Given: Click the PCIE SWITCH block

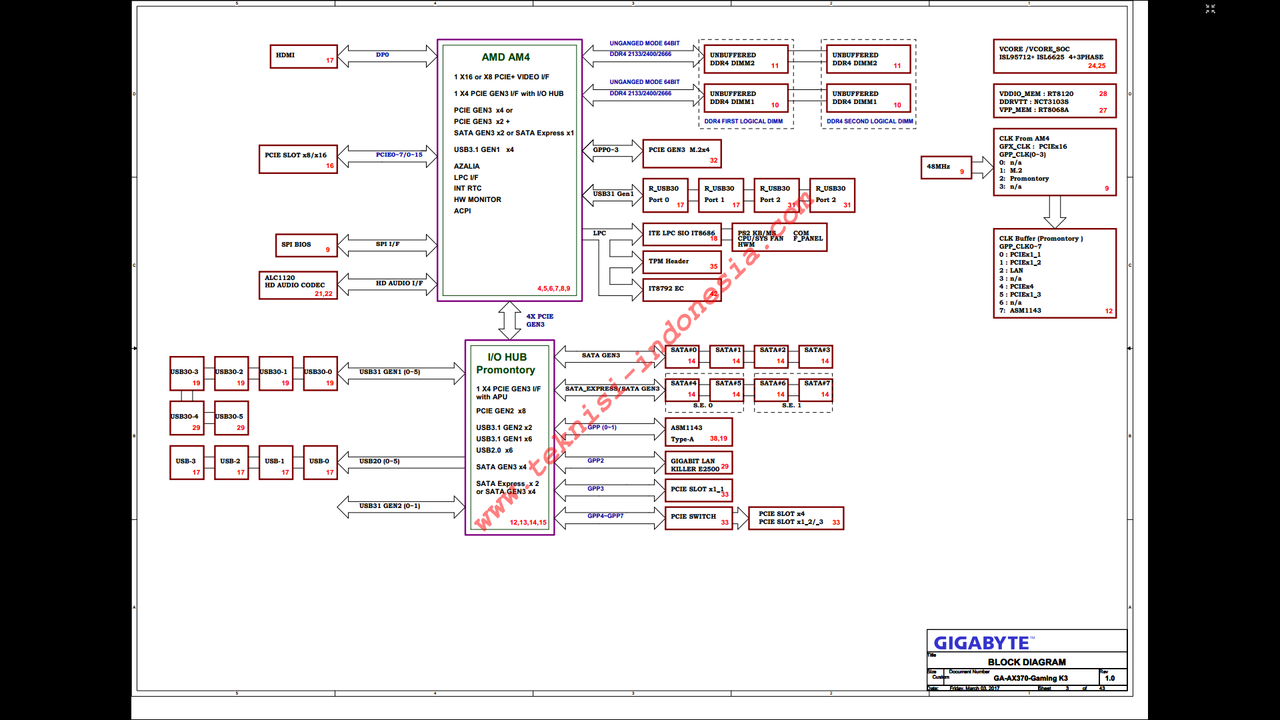Looking at the screenshot, I should click(x=699, y=518).
